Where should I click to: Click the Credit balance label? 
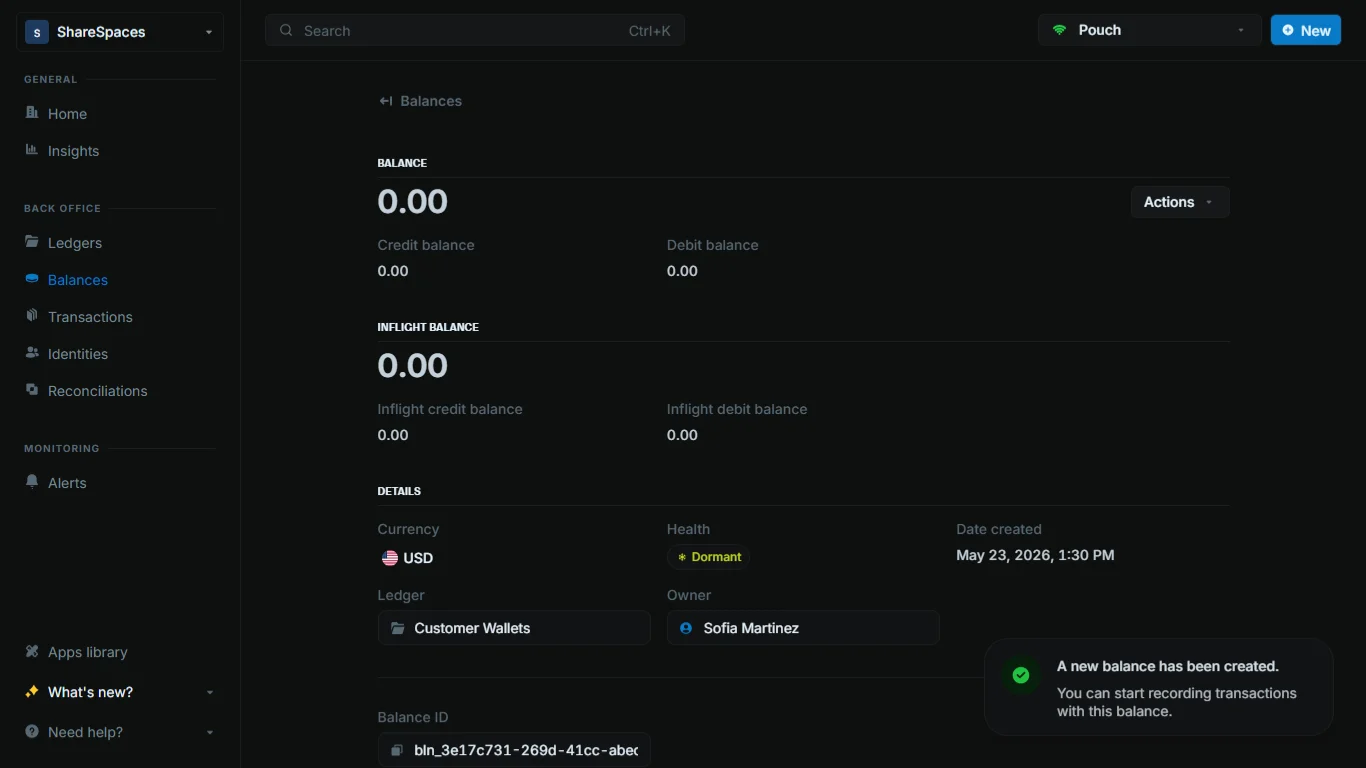pyautogui.click(x=426, y=245)
